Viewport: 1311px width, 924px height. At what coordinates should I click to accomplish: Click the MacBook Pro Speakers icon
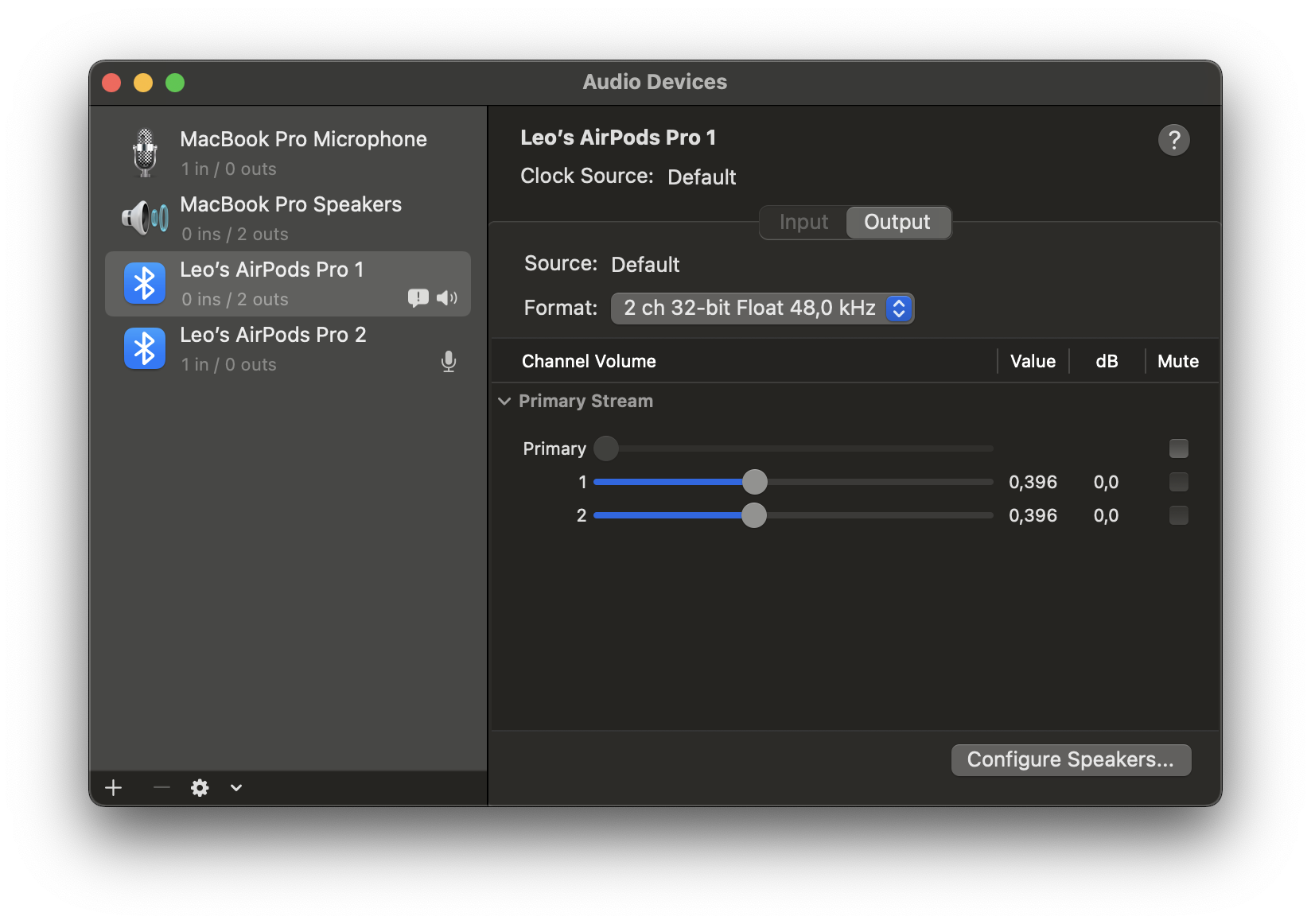pyautogui.click(x=145, y=218)
